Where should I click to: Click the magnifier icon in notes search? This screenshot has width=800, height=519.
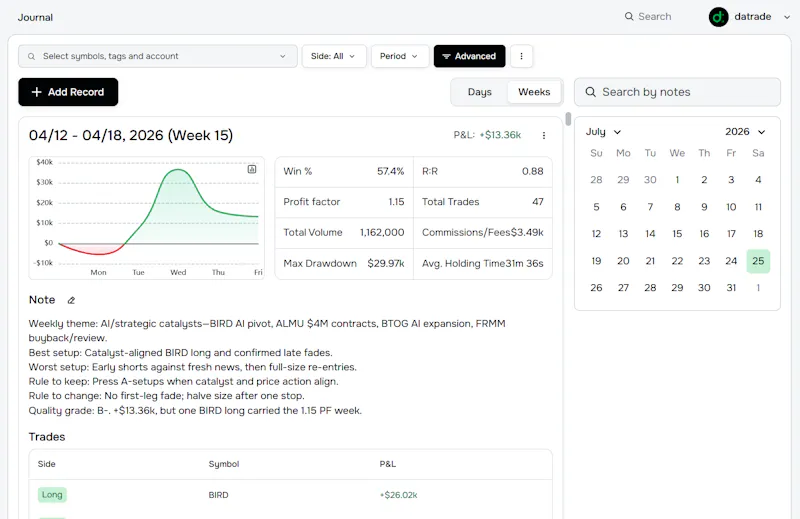(x=590, y=92)
